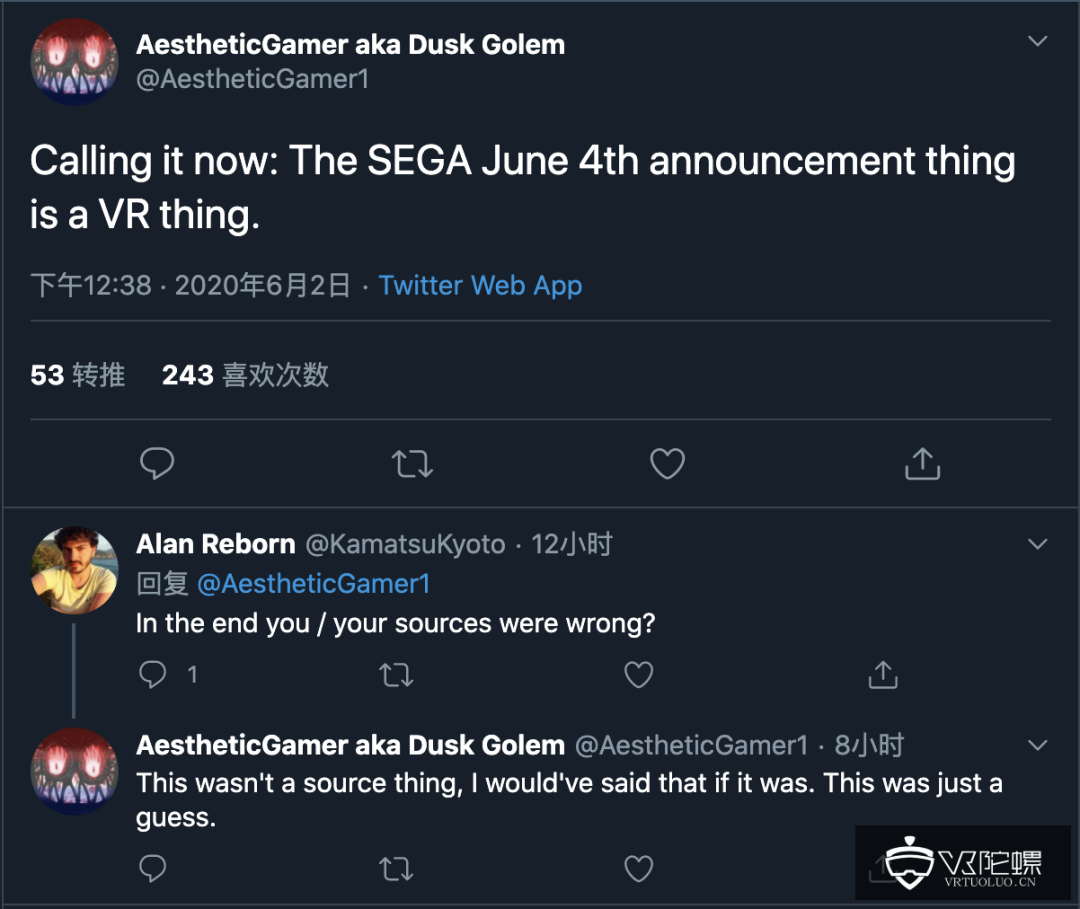Reply to Alan Reborn's tweet
Viewport: 1080px width, 909px height.
153,675
